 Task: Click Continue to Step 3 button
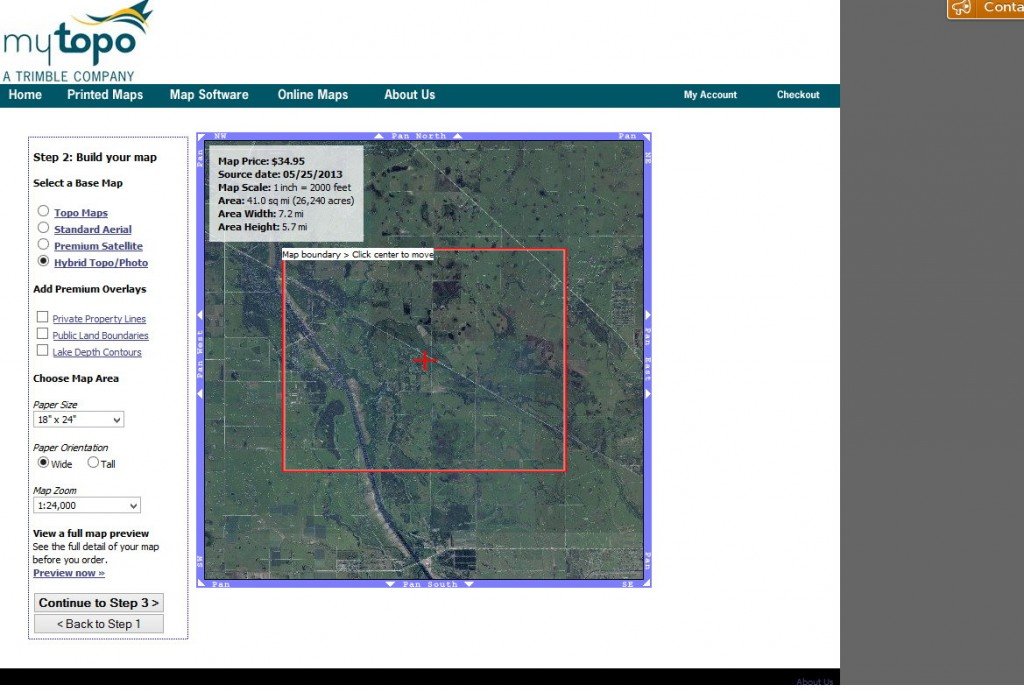pos(99,603)
